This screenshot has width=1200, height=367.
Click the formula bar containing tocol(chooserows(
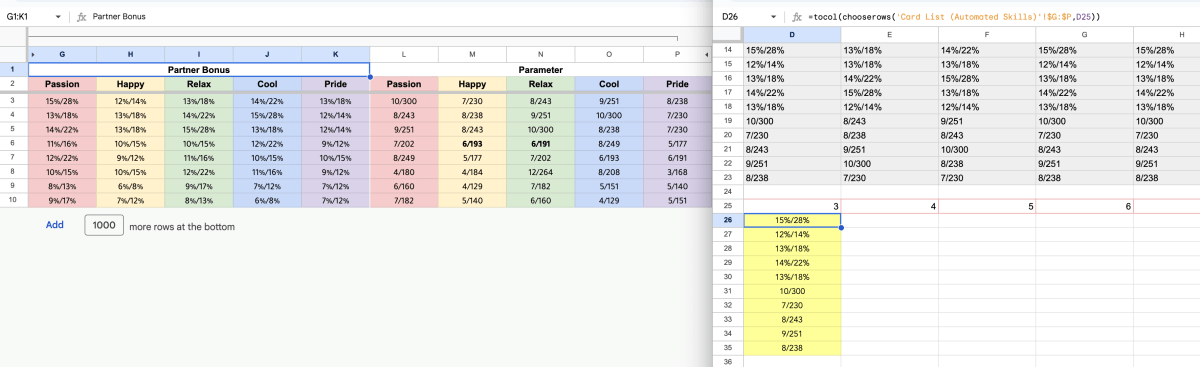(x=1002, y=18)
